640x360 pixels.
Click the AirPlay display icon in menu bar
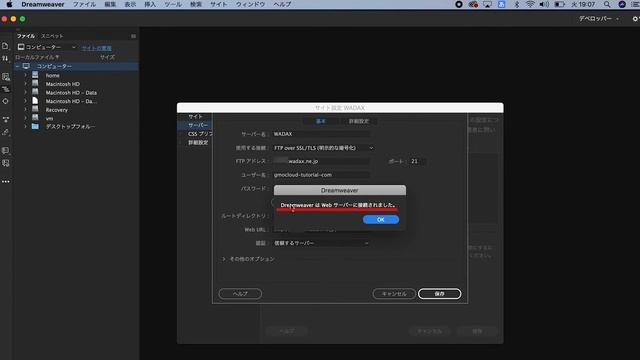pyautogui.click(x=487, y=4)
